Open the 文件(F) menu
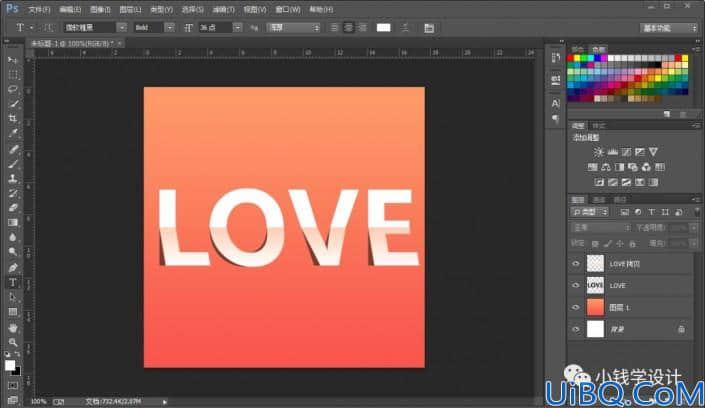 tap(40, 9)
